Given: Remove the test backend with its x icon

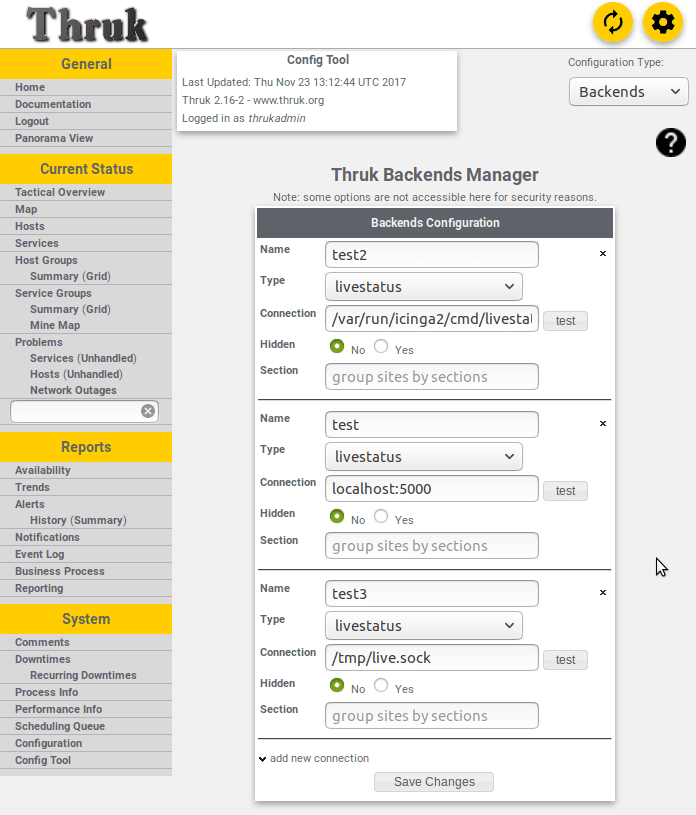Looking at the screenshot, I should pos(603,424).
